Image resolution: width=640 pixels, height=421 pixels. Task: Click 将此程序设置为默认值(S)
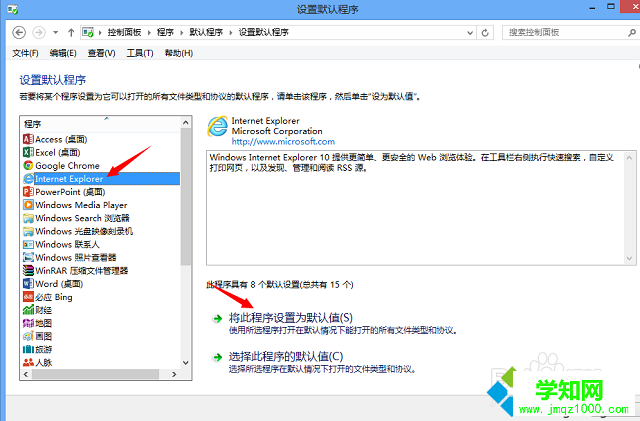[x=291, y=318]
